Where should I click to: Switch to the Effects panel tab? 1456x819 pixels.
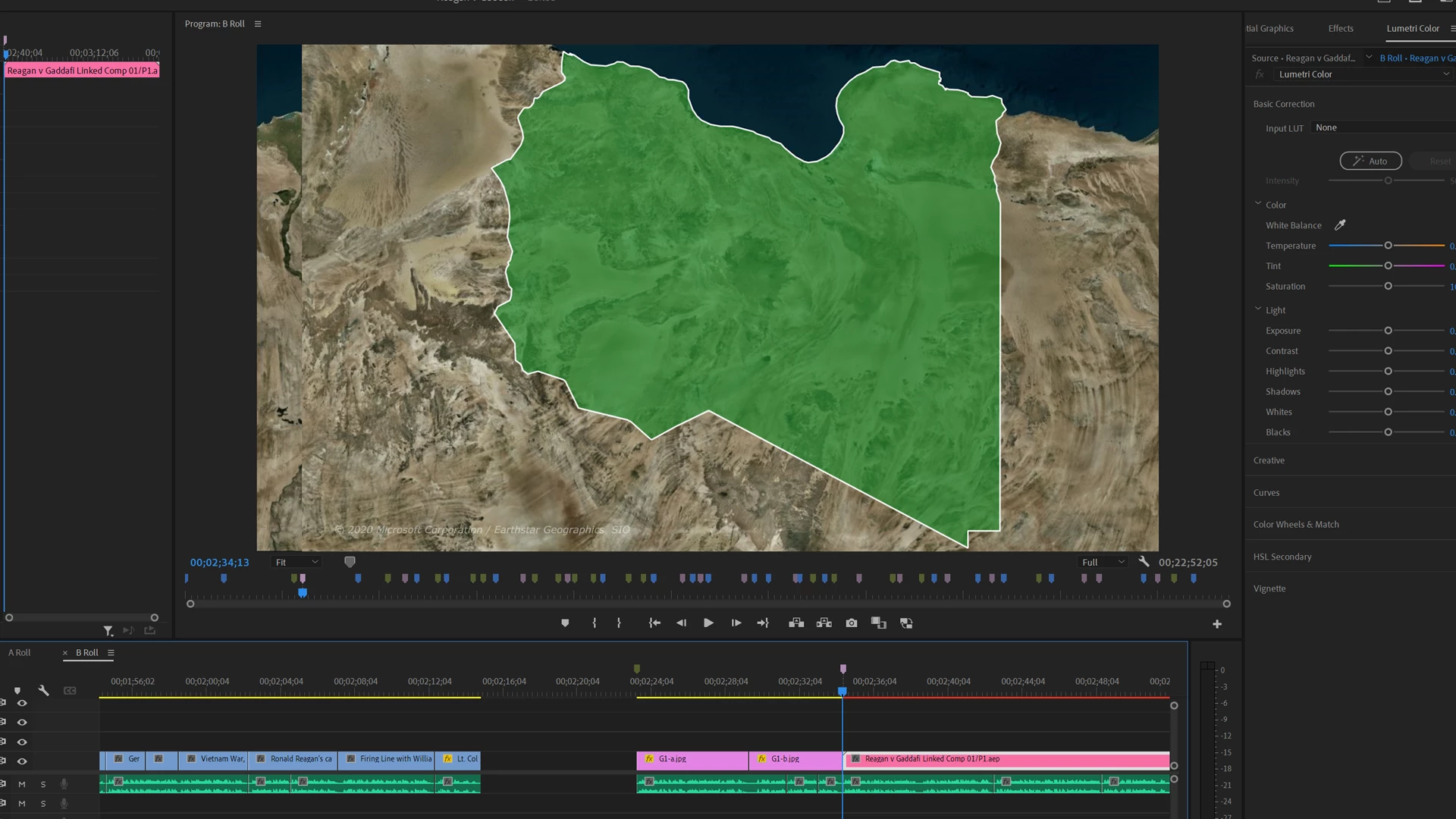[1341, 29]
